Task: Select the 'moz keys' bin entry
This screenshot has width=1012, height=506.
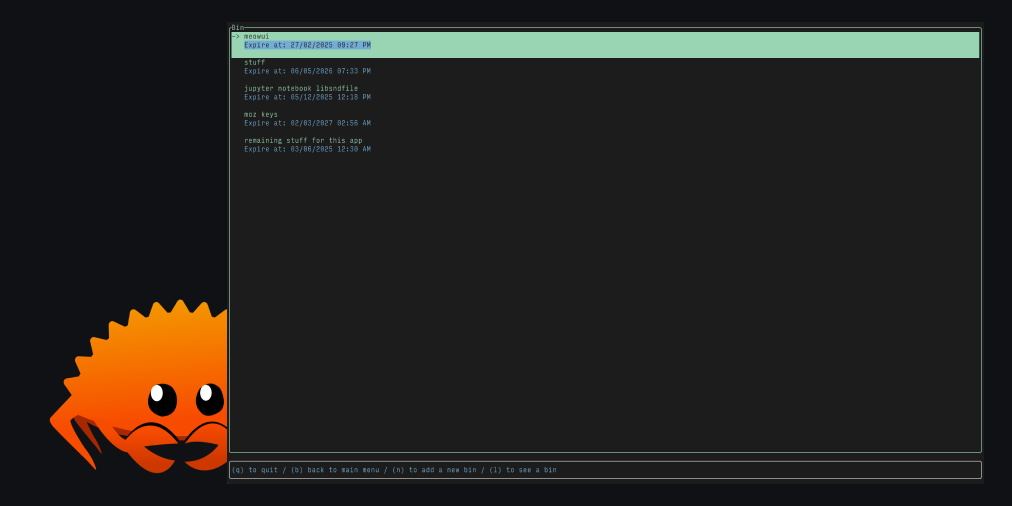Action: click(261, 114)
